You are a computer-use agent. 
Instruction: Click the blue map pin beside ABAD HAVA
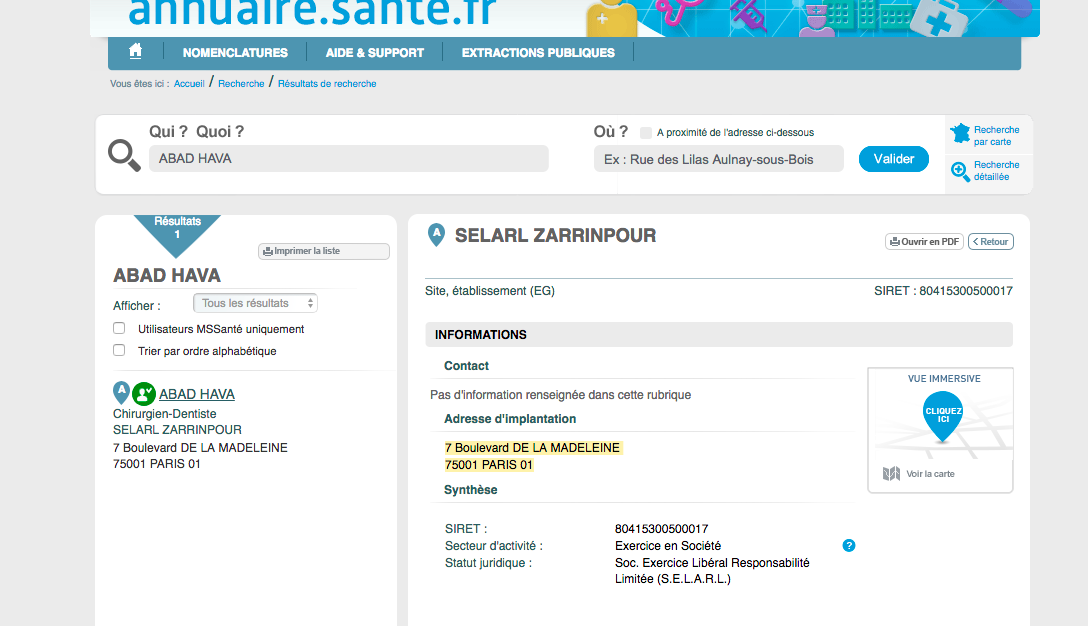click(x=121, y=392)
